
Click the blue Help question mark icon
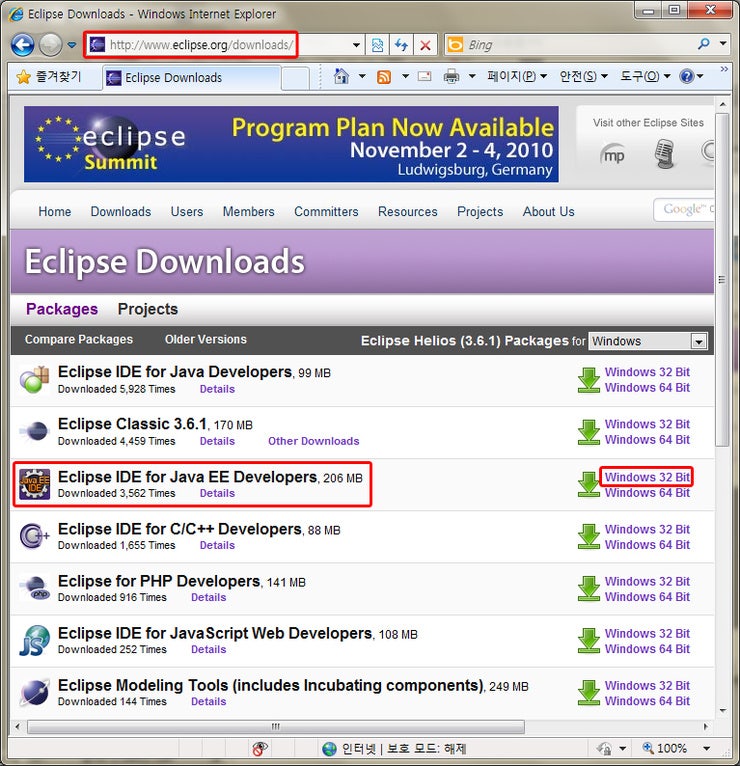[x=686, y=77]
